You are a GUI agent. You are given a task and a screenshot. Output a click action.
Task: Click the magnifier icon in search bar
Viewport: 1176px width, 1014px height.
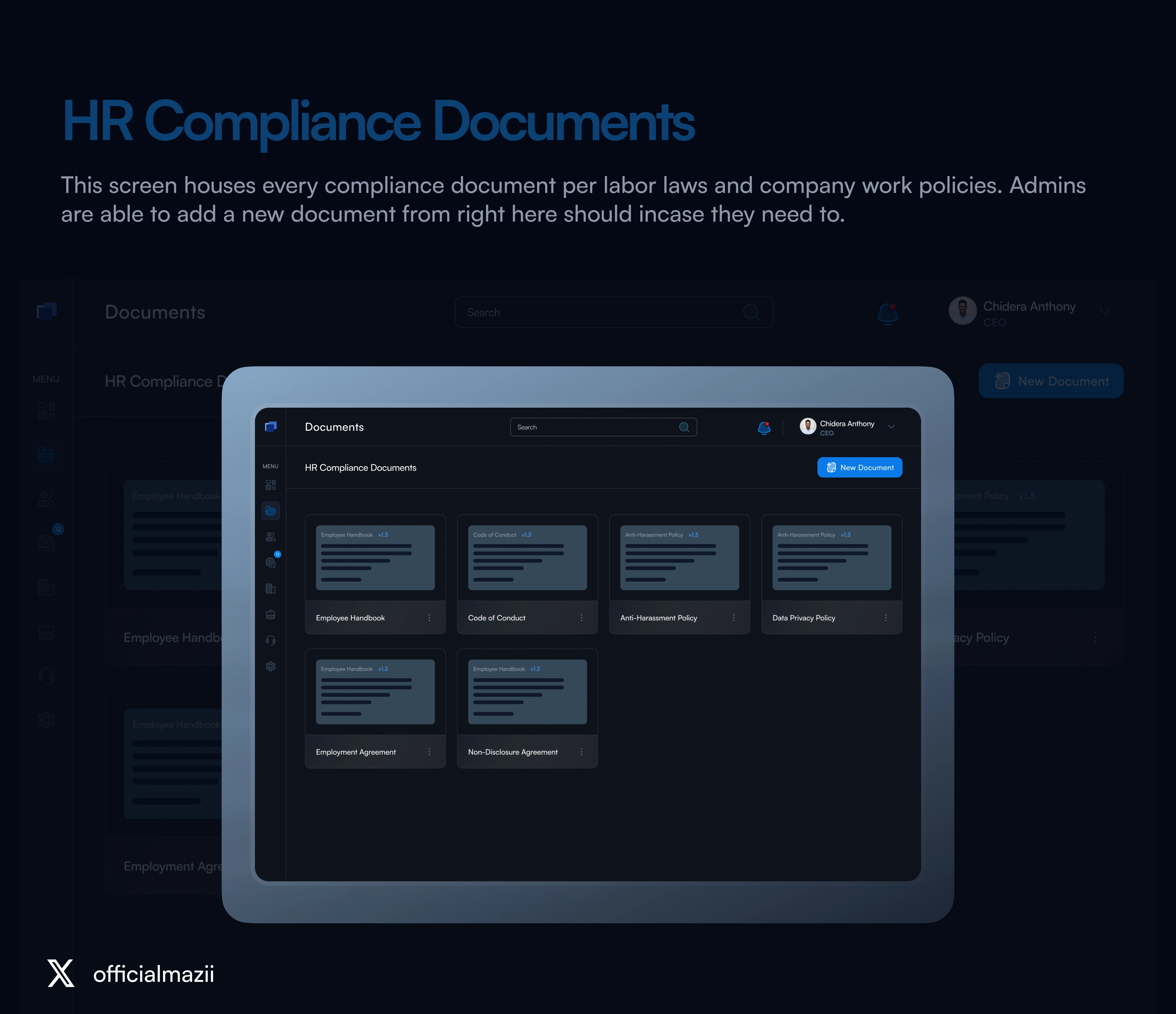[684, 427]
